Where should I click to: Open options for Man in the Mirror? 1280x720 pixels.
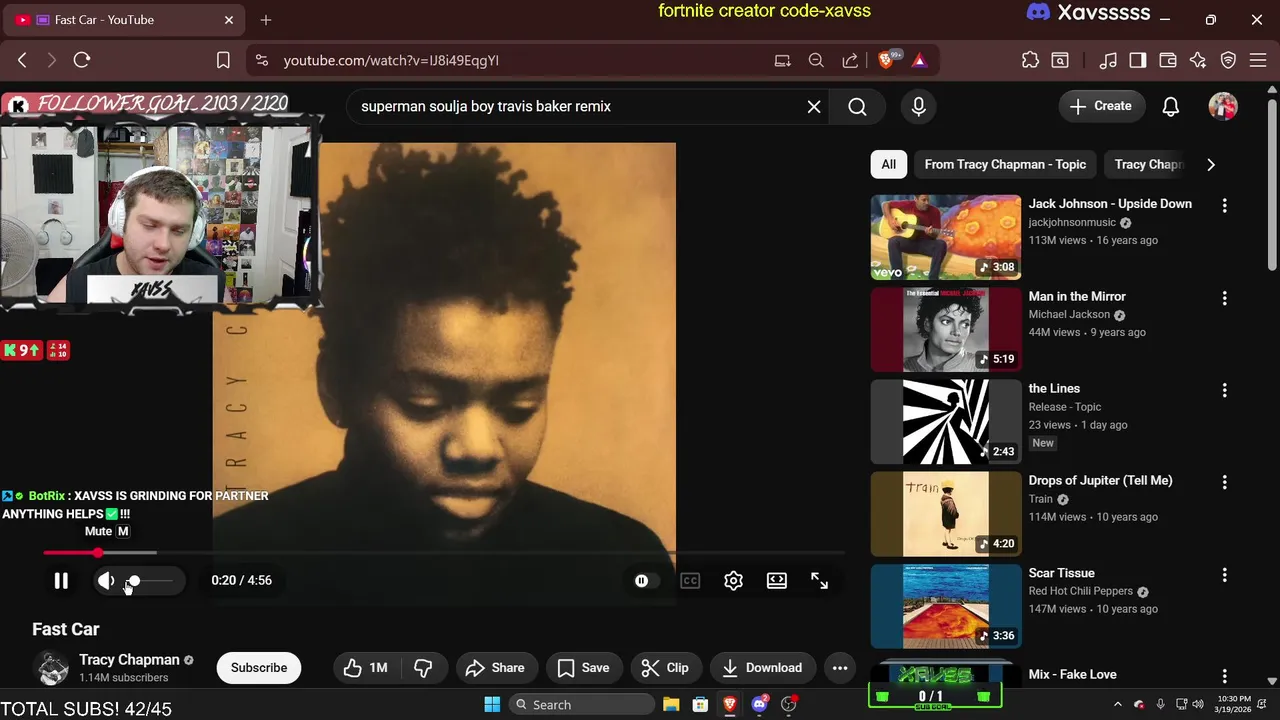coord(1225,298)
